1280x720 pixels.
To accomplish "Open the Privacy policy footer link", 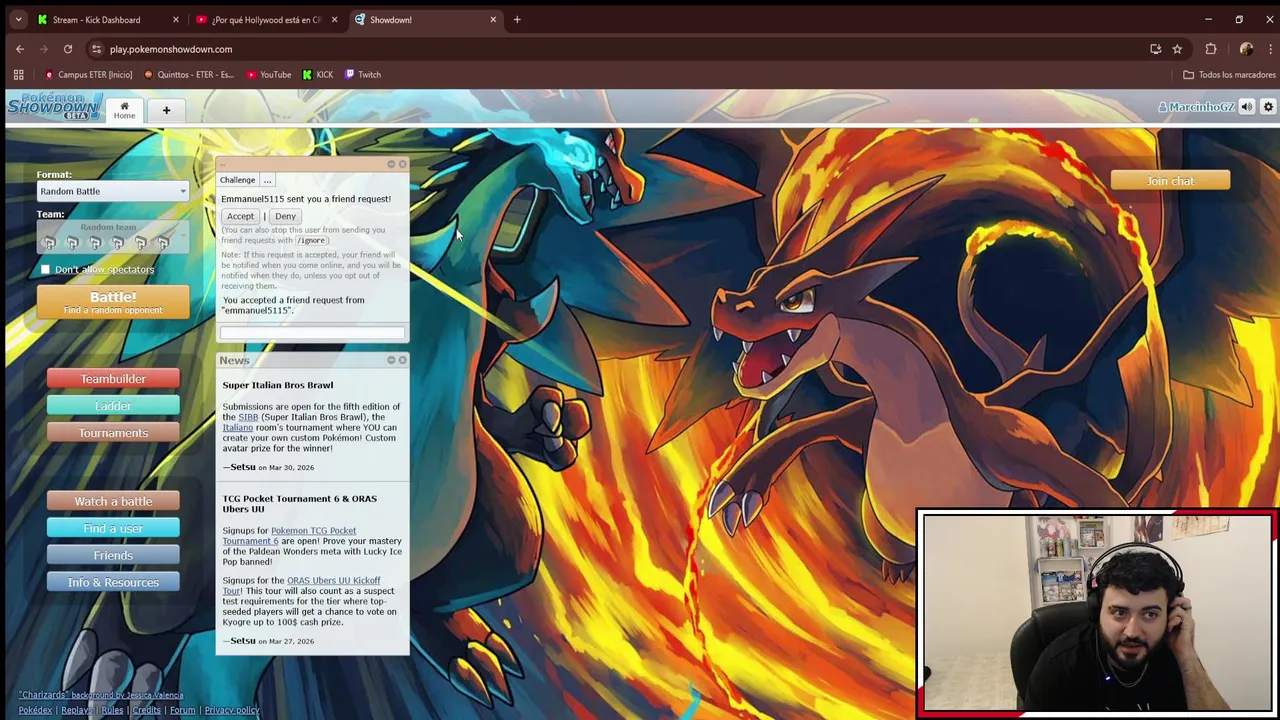I will (x=231, y=710).
